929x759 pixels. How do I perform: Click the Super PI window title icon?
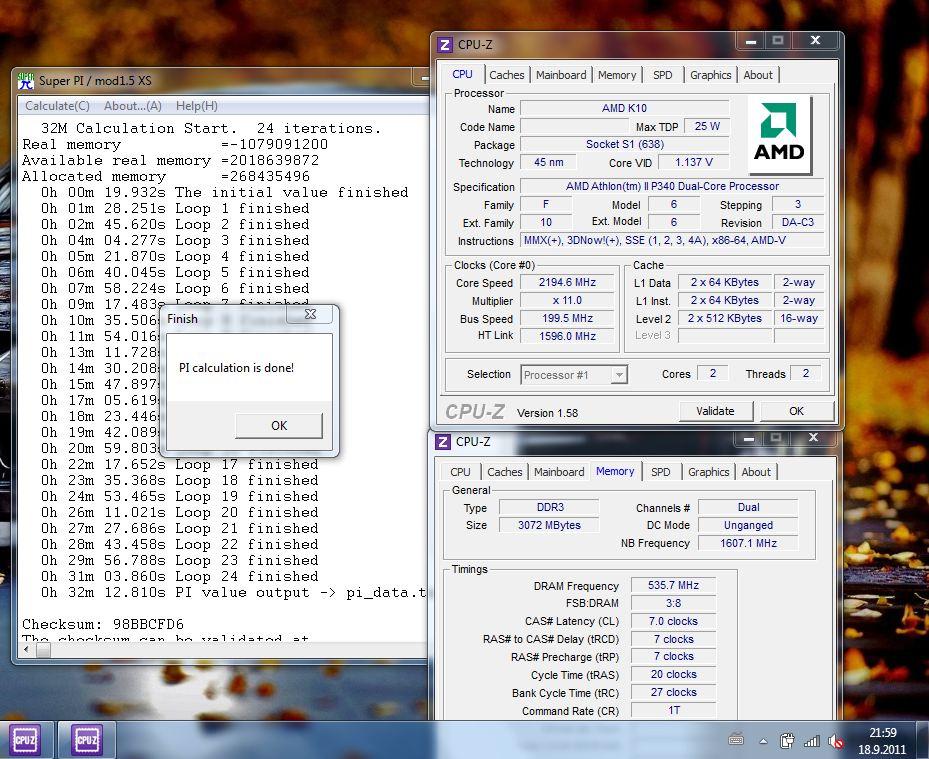click(x=26, y=80)
